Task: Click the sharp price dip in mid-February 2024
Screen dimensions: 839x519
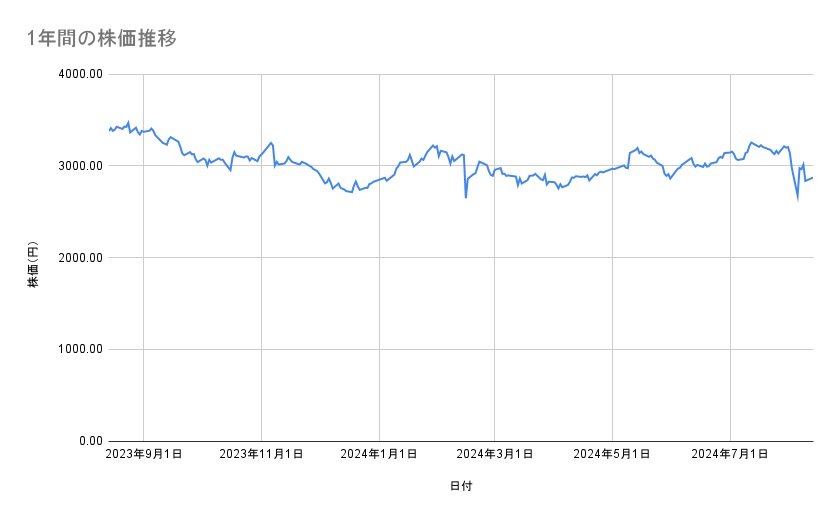Action: [465, 197]
